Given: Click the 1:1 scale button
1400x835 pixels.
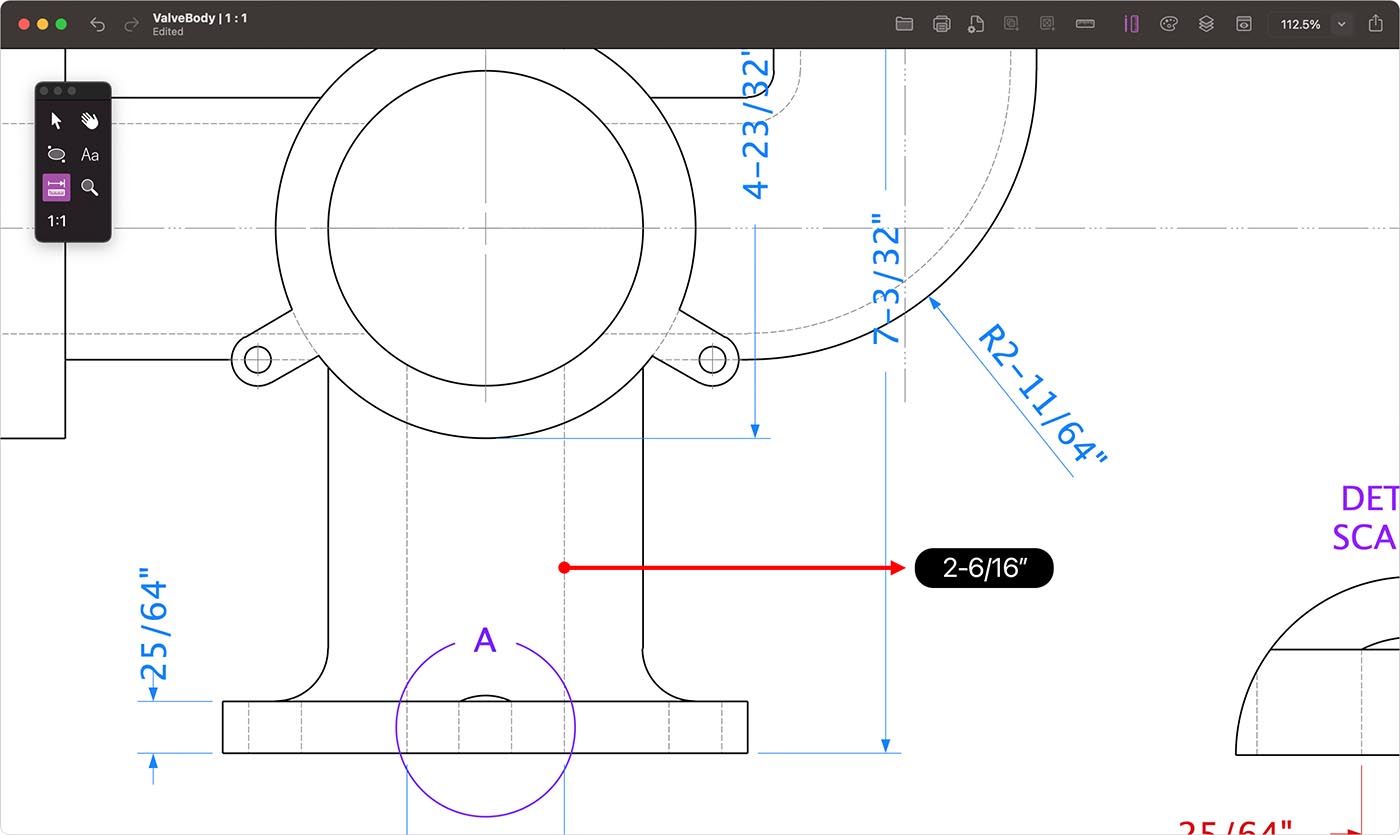Looking at the screenshot, I should tap(57, 221).
